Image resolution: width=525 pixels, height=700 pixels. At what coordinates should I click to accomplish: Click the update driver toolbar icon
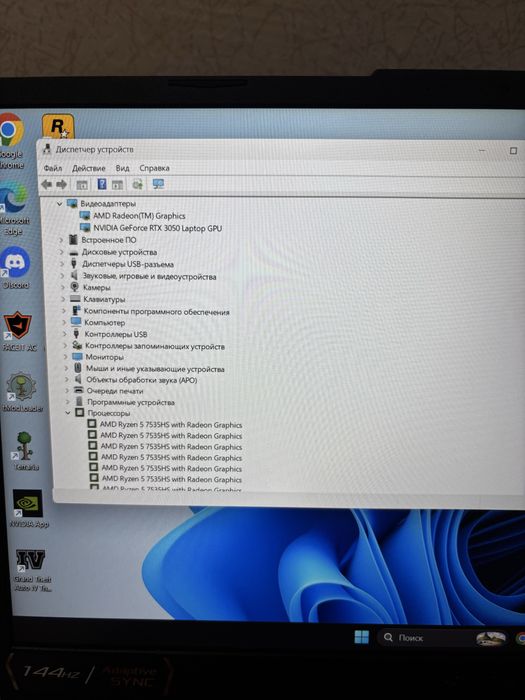pyautogui.click(x=138, y=184)
